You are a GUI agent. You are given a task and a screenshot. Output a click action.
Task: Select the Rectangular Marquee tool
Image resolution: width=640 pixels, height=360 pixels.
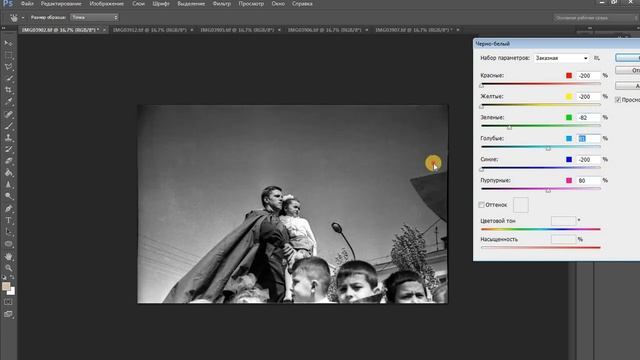(x=8, y=55)
